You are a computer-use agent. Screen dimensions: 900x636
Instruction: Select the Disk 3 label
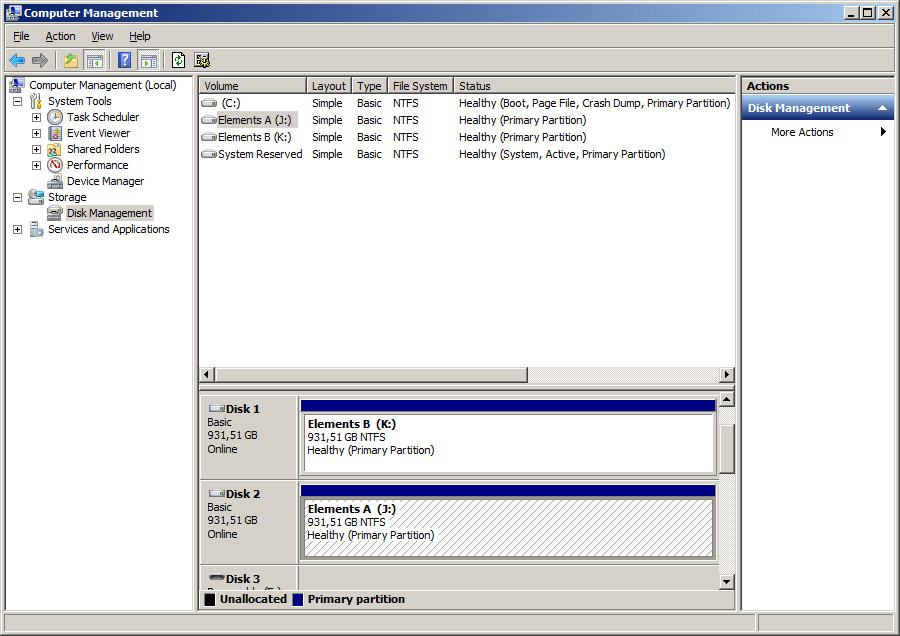click(x=242, y=579)
